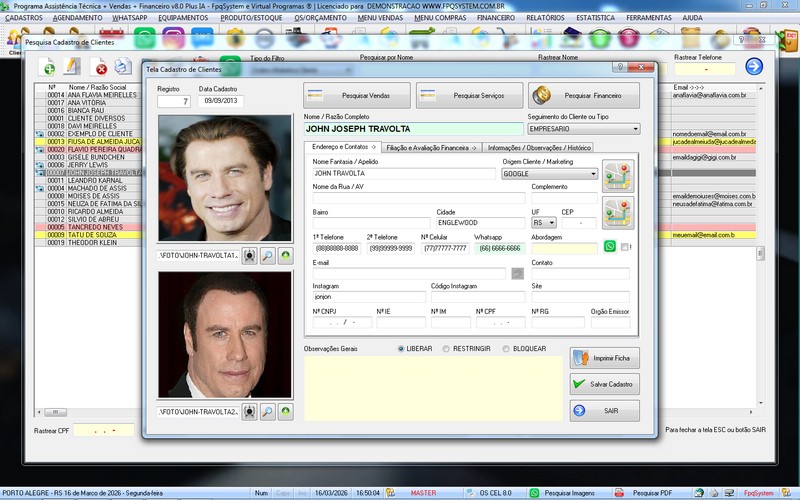Open the CADASTROS menu

tap(24, 18)
